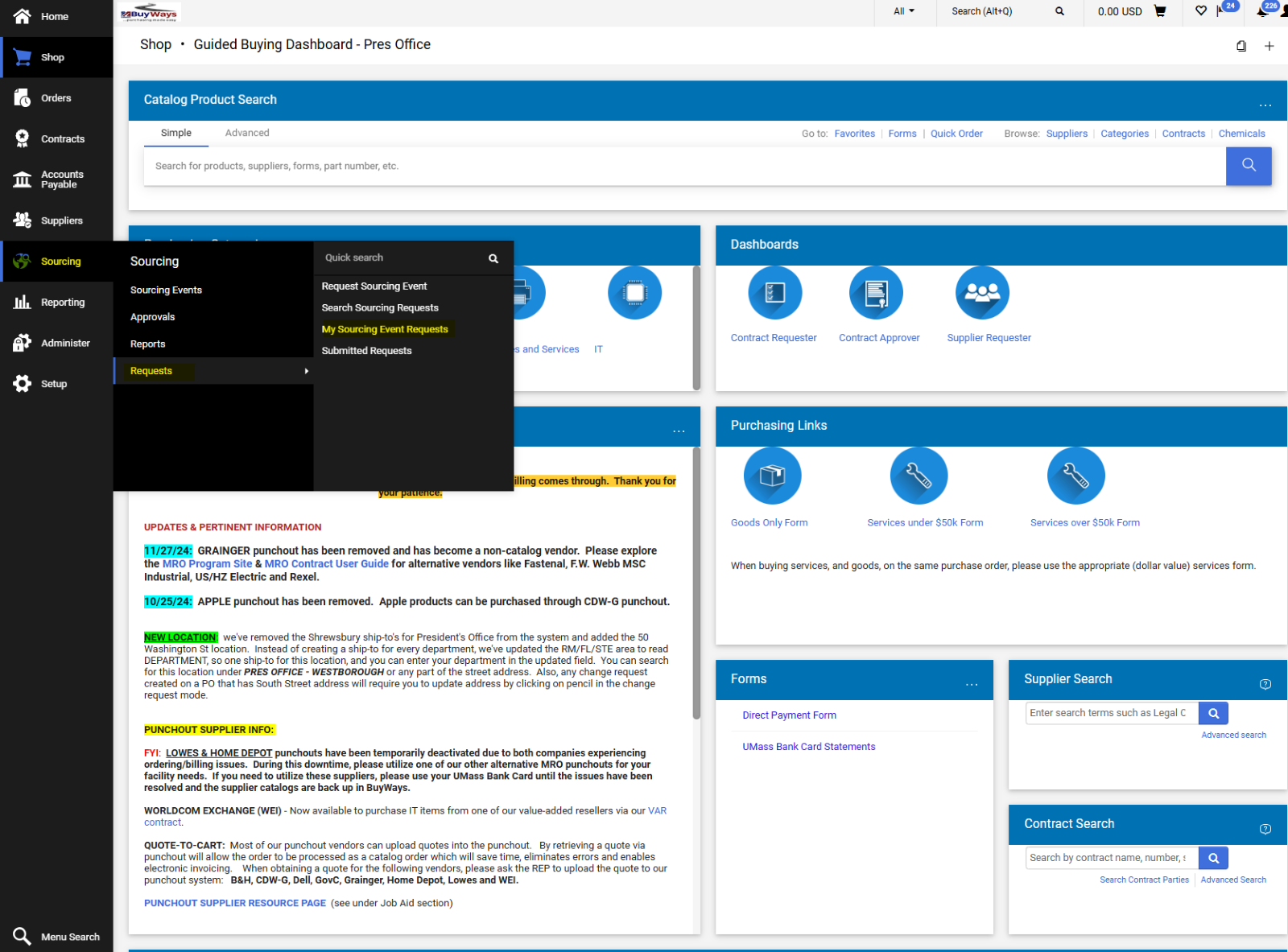This screenshot has height=952, width=1288.
Task: Open the Services over $50k Form wrench icon
Action: 1076,475
